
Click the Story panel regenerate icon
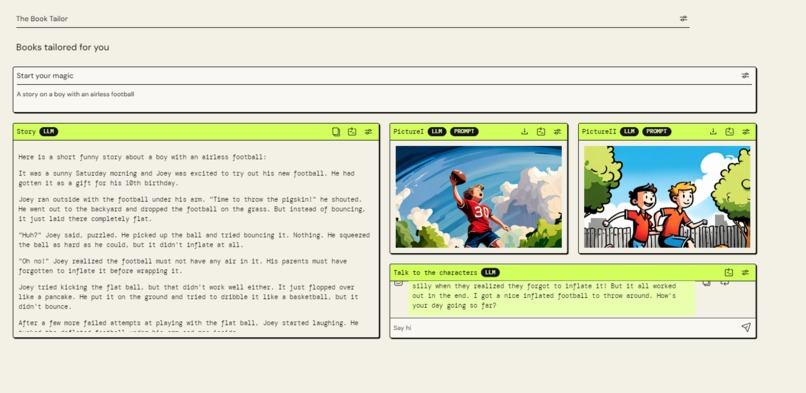pos(352,132)
